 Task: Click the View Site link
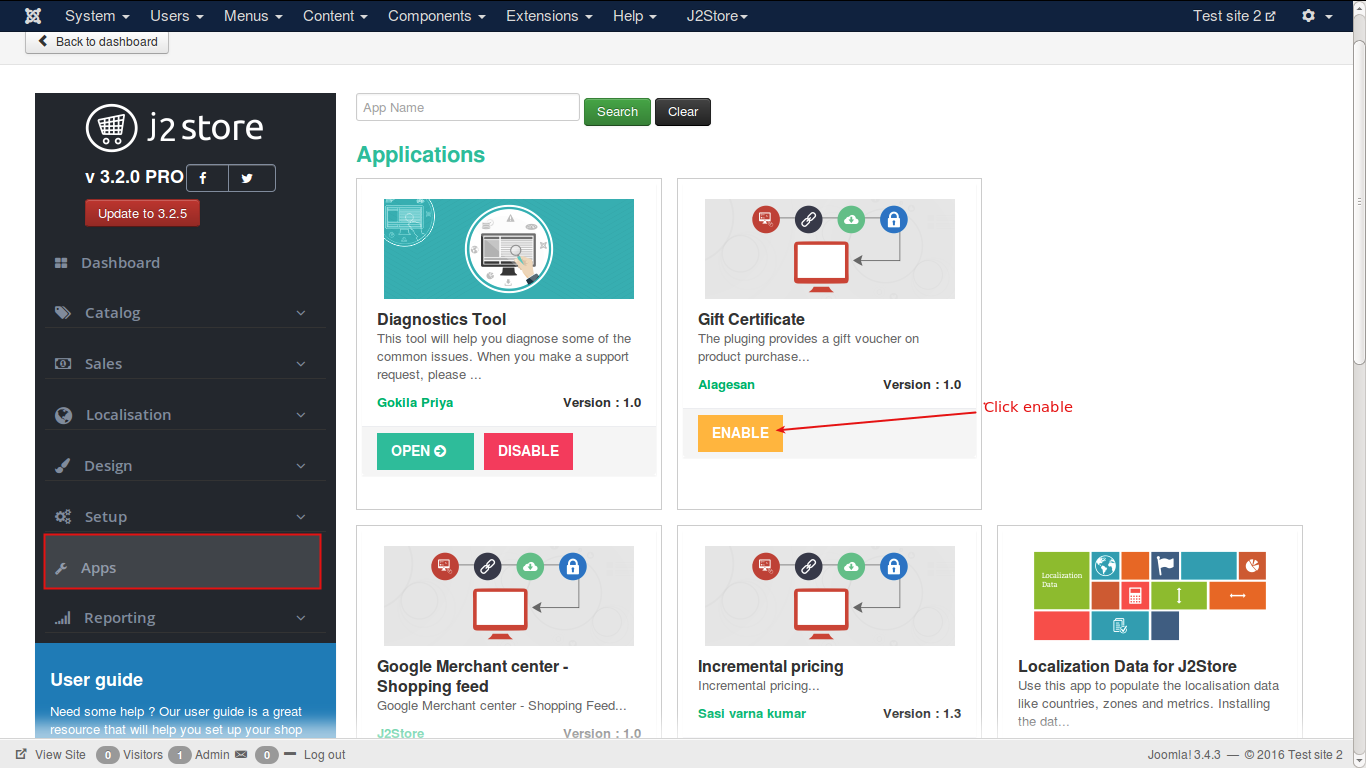[x=60, y=755]
